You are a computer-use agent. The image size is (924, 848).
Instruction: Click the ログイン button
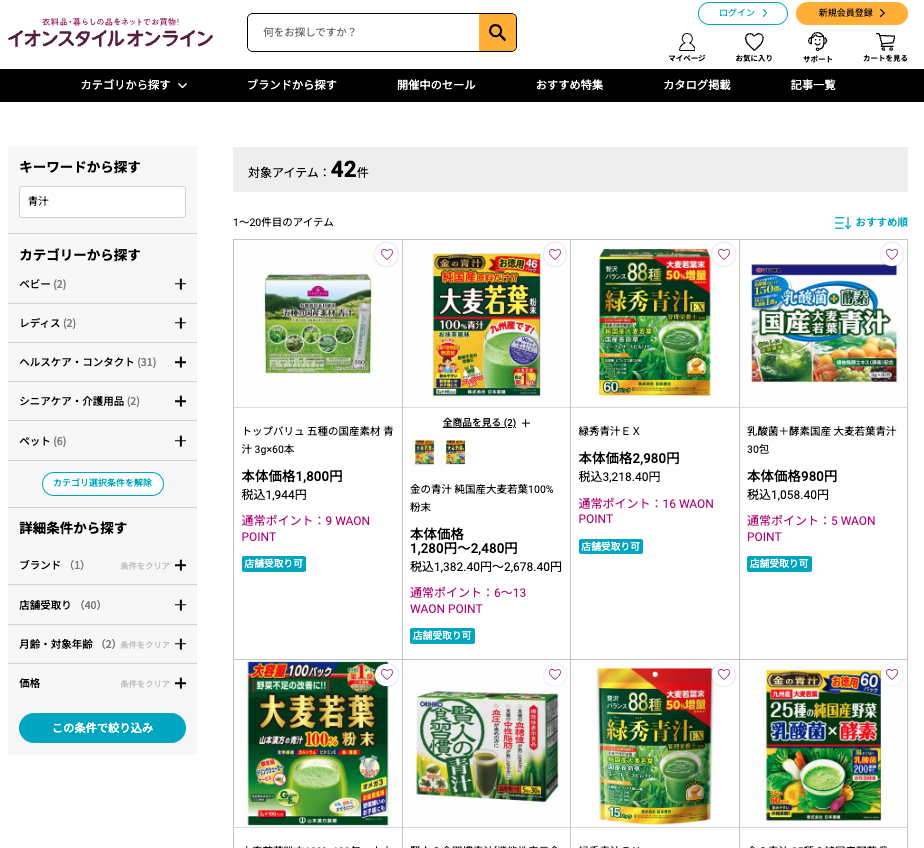pos(742,13)
